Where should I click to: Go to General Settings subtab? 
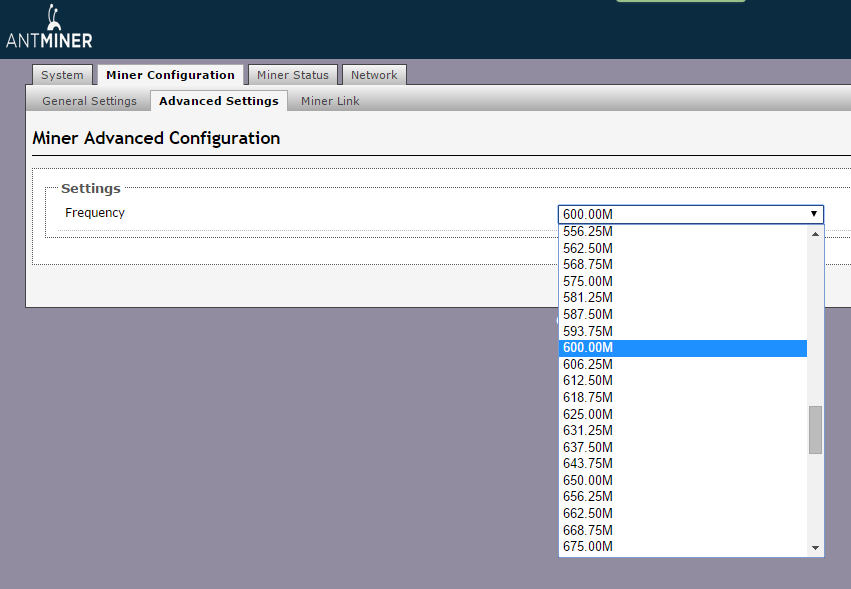[x=89, y=101]
